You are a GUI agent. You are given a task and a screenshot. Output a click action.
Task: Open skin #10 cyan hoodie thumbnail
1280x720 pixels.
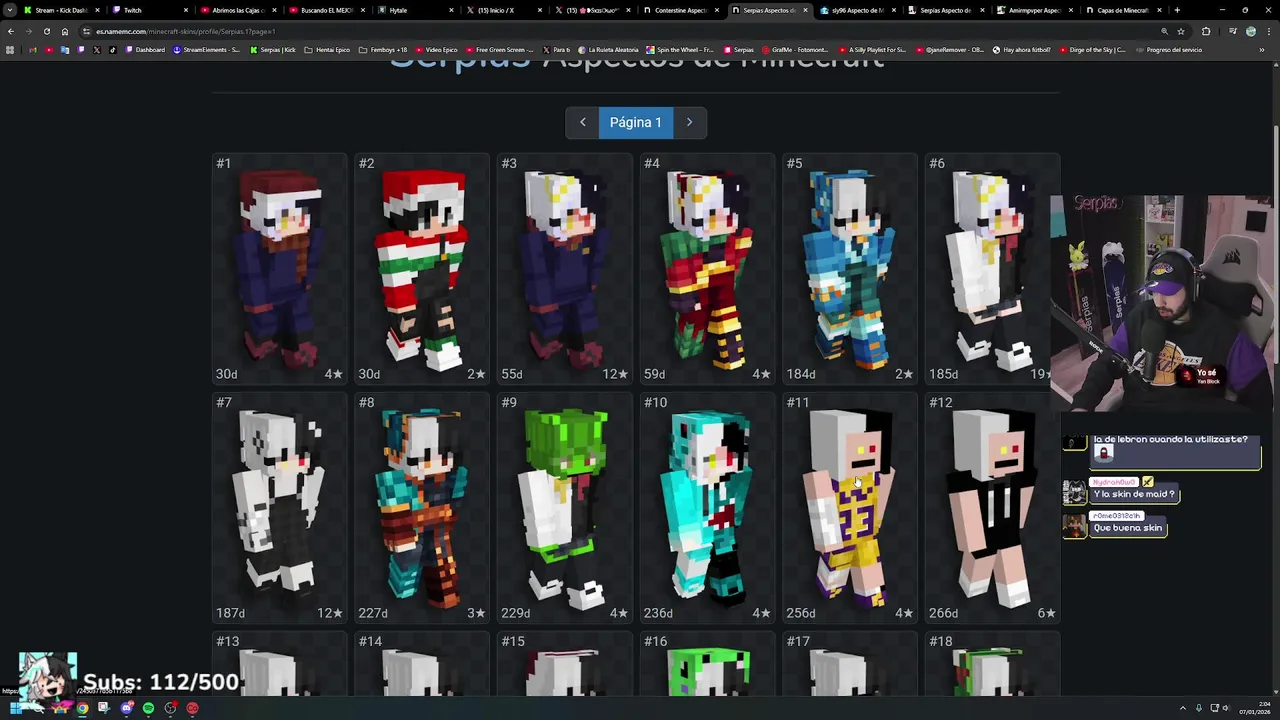coord(707,507)
